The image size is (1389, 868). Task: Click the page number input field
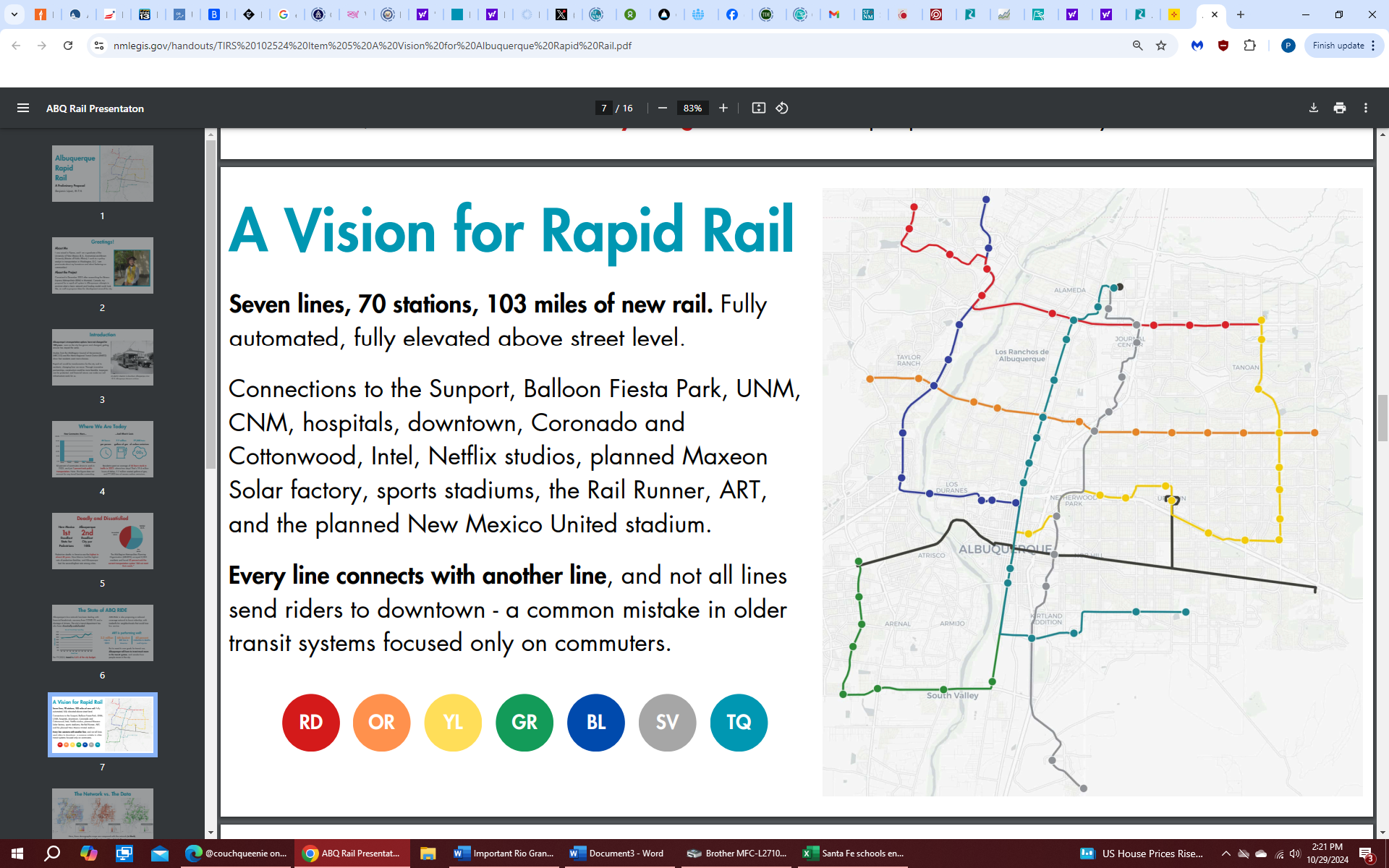[603, 108]
